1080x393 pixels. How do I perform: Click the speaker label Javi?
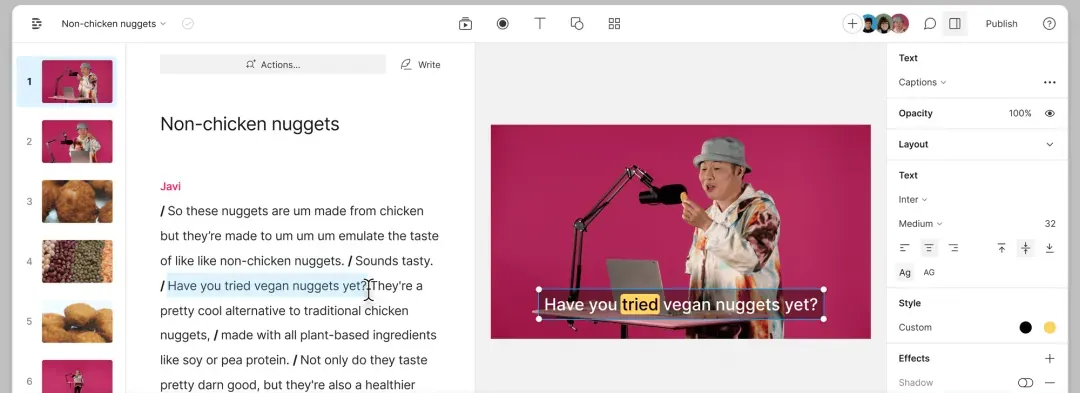coord(170,186)
